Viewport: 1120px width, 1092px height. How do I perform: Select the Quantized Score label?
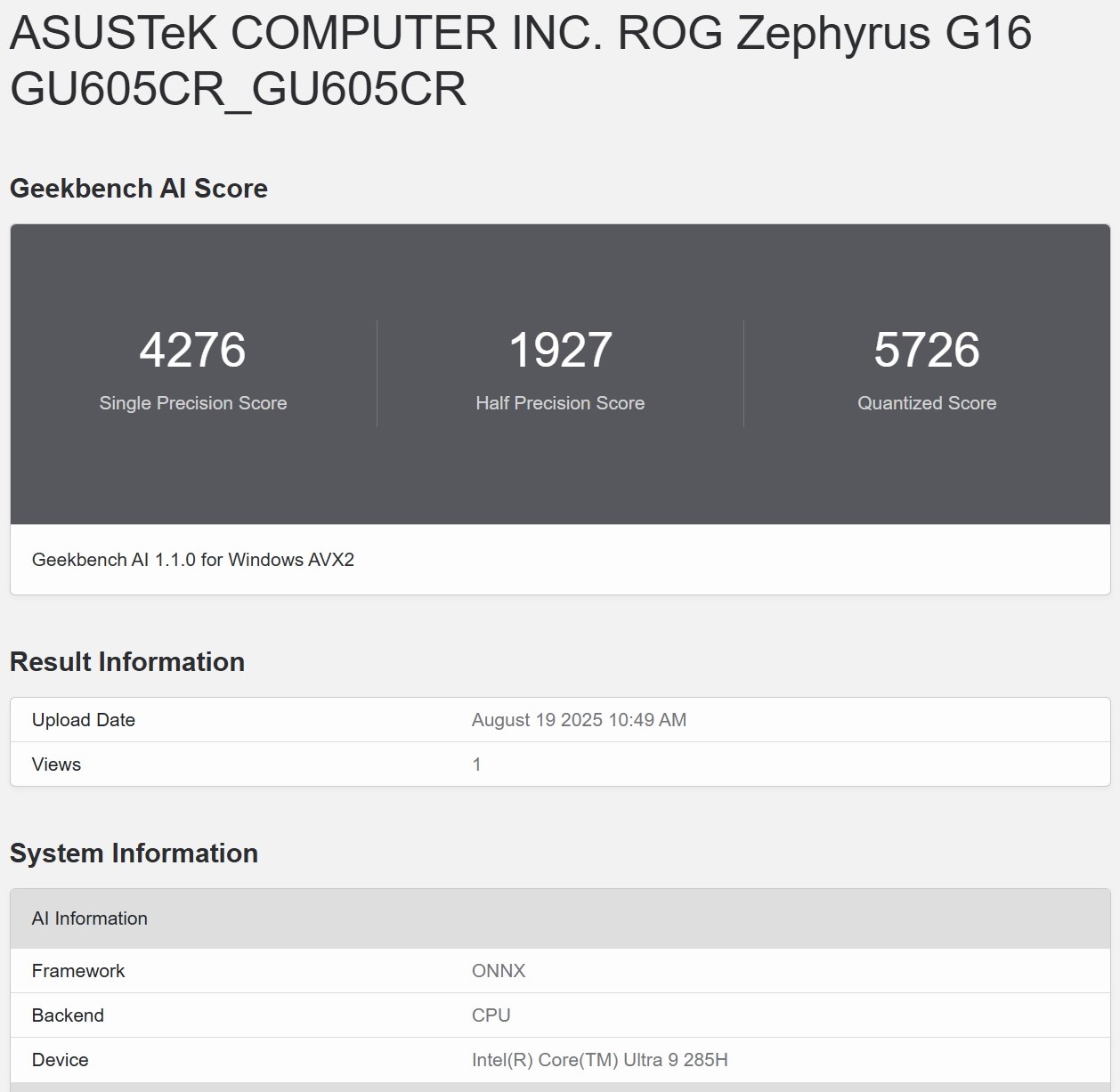tap(926, 403)
